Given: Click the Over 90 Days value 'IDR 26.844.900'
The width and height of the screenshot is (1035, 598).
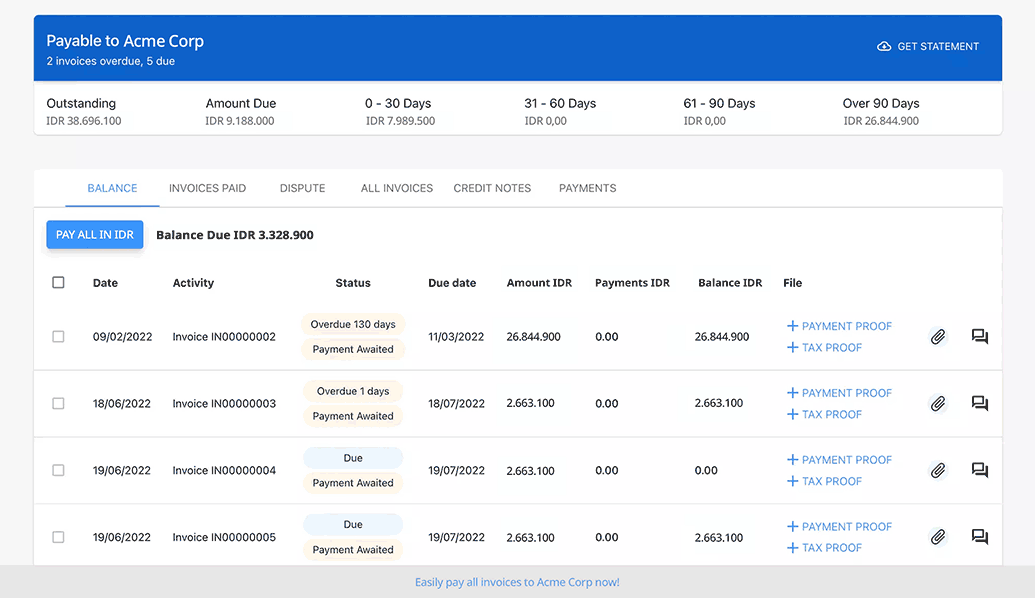Looking at the screenshot, I should coord(881,121).
